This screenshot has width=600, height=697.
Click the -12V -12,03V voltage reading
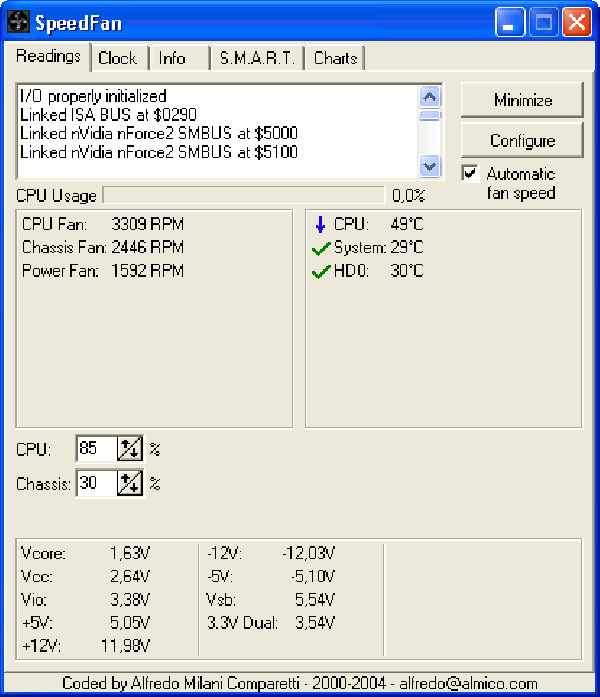coord(271,553)
